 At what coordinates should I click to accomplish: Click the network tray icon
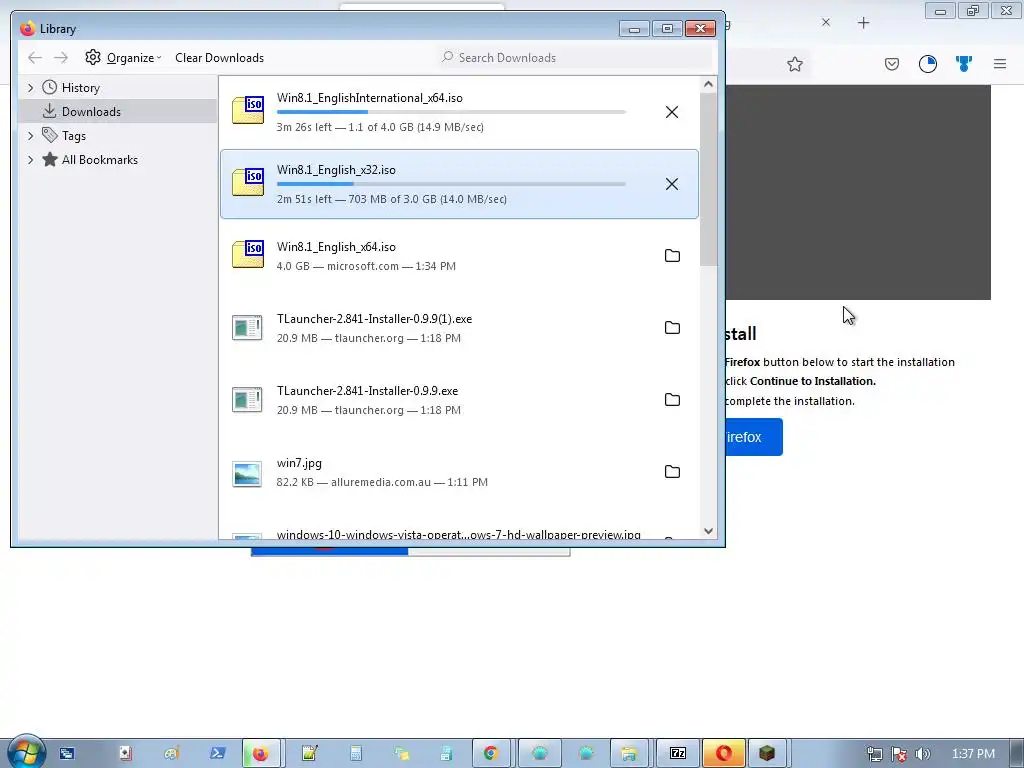click(x=874, y=754)
